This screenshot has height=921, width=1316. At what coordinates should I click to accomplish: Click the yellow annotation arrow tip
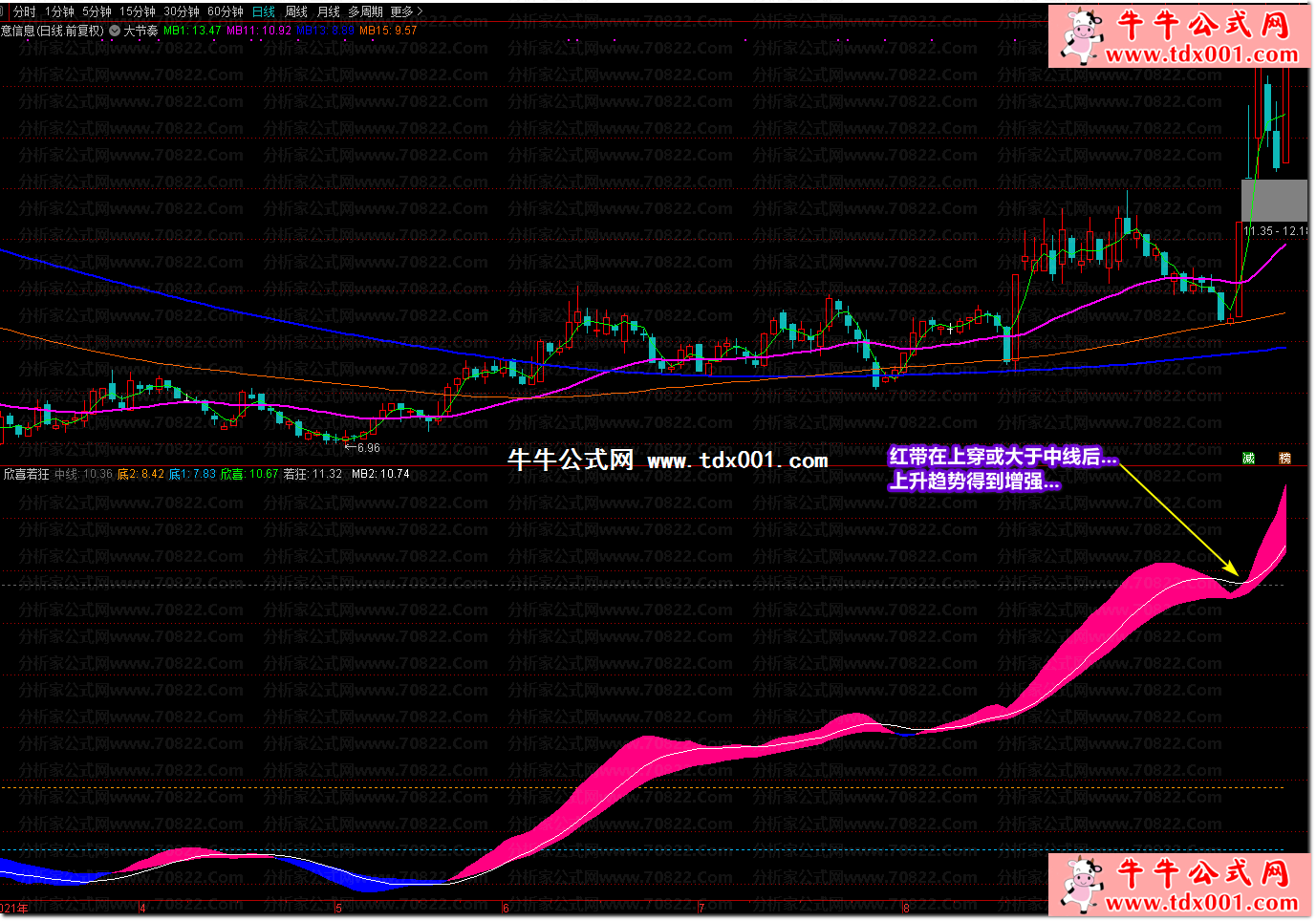[1237, 574]
